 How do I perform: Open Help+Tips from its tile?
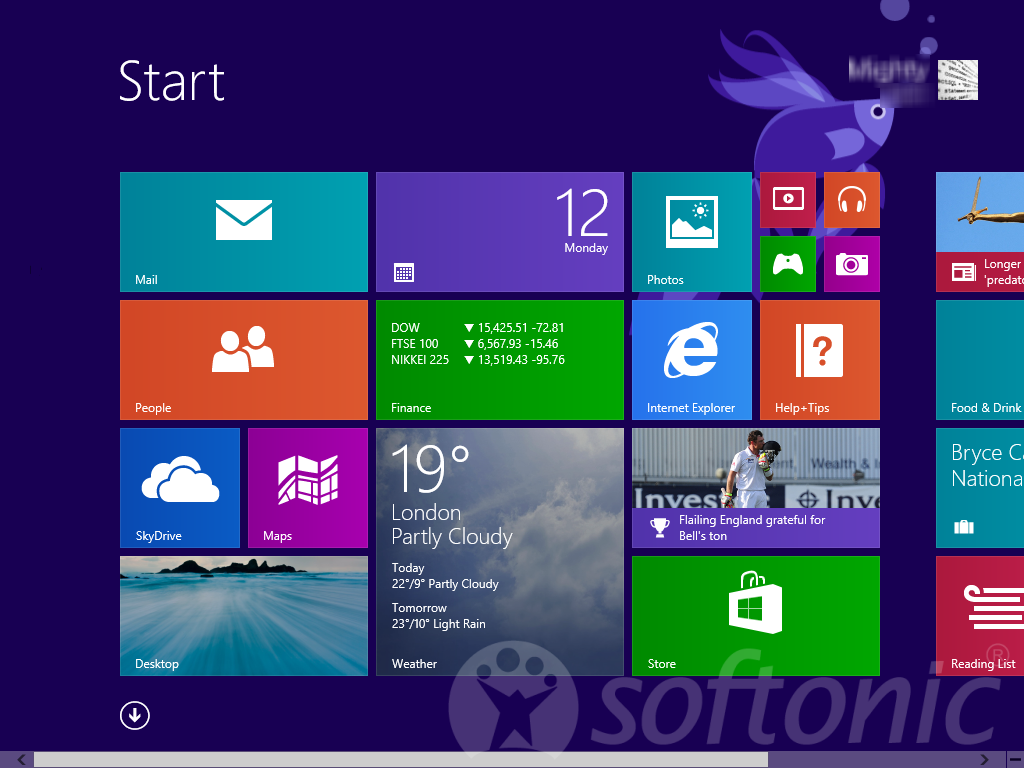point(819,359)
